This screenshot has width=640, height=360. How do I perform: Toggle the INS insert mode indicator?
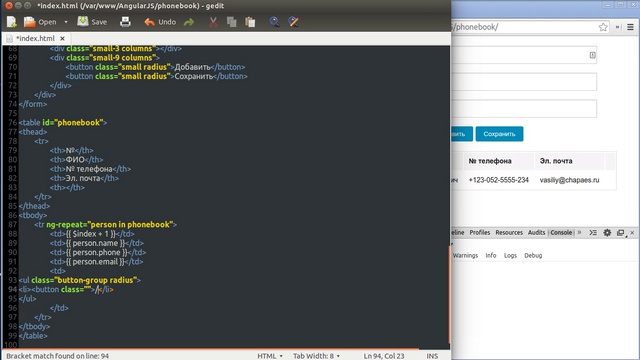[x=432, y=356]
